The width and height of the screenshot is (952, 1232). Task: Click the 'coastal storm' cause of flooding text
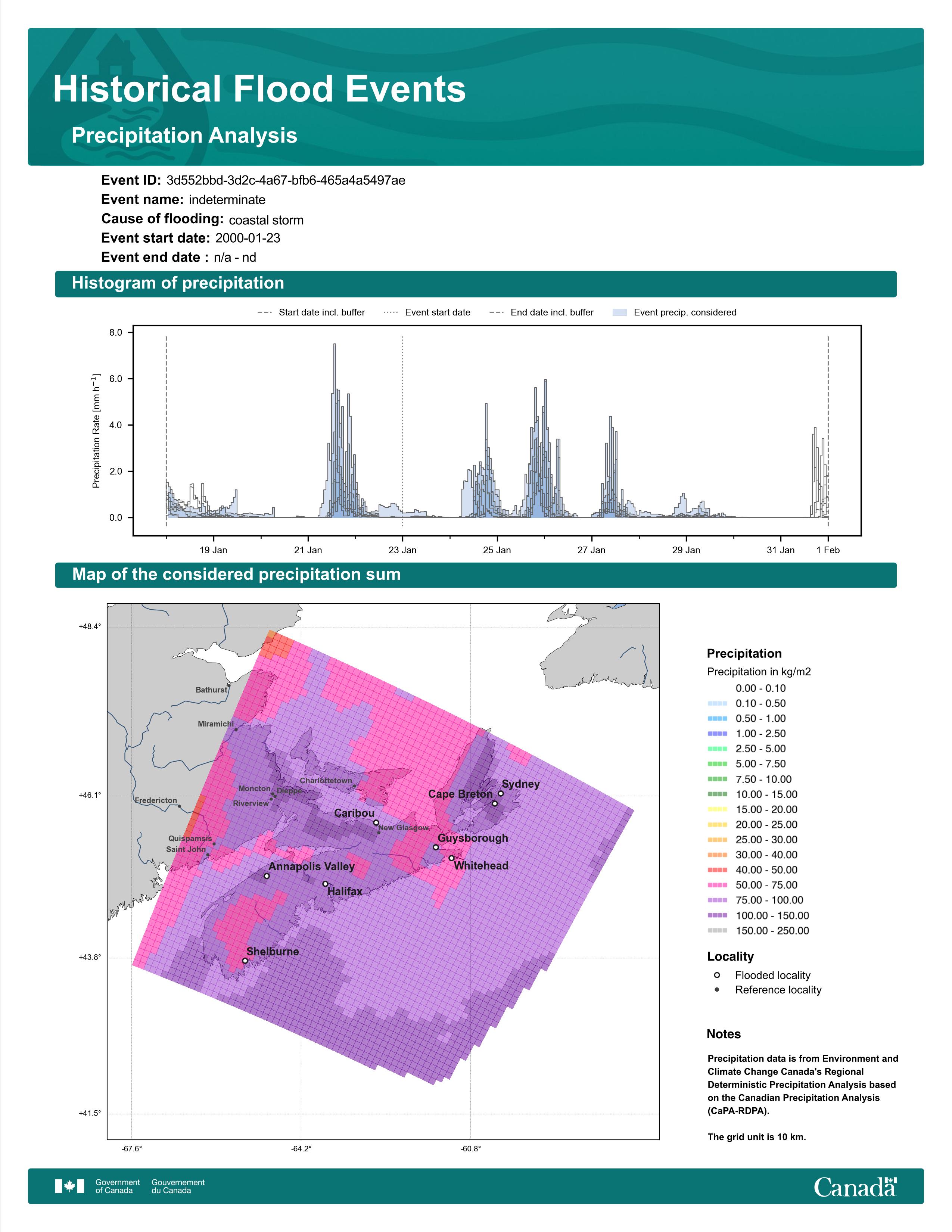266,220
